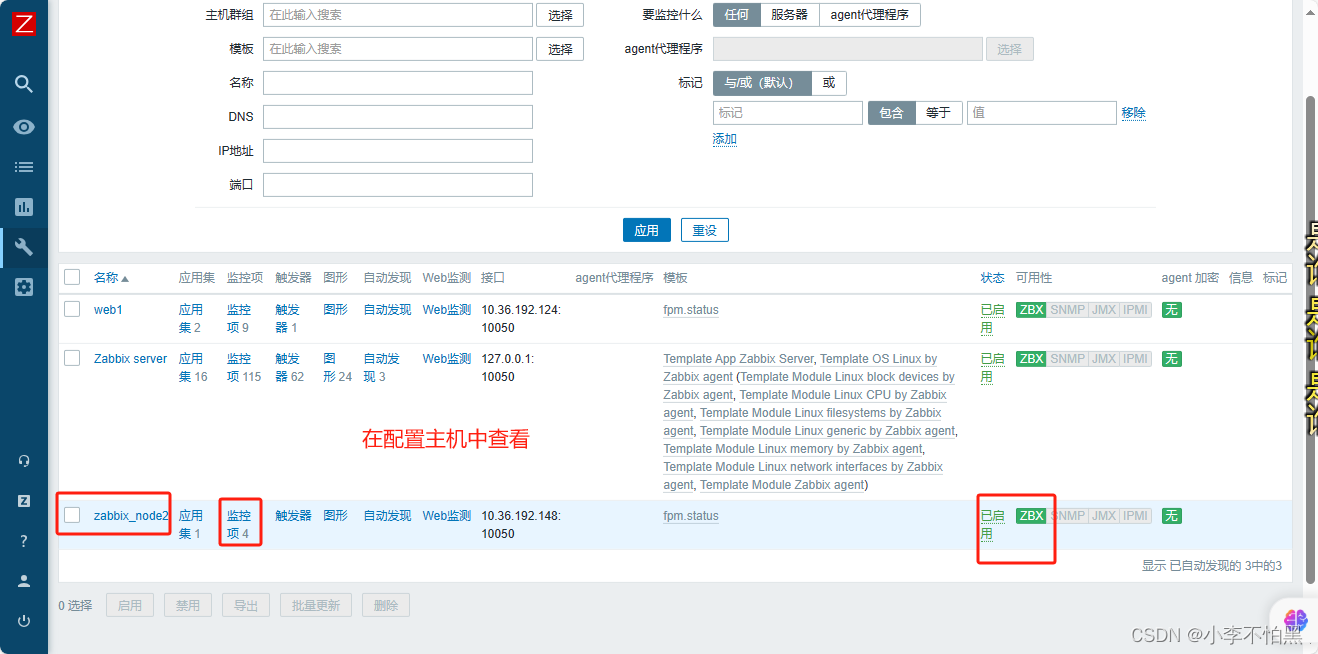Click the Support headset icon
Viewport: 1318px width, 654px height.
click(x=24, y=461)
